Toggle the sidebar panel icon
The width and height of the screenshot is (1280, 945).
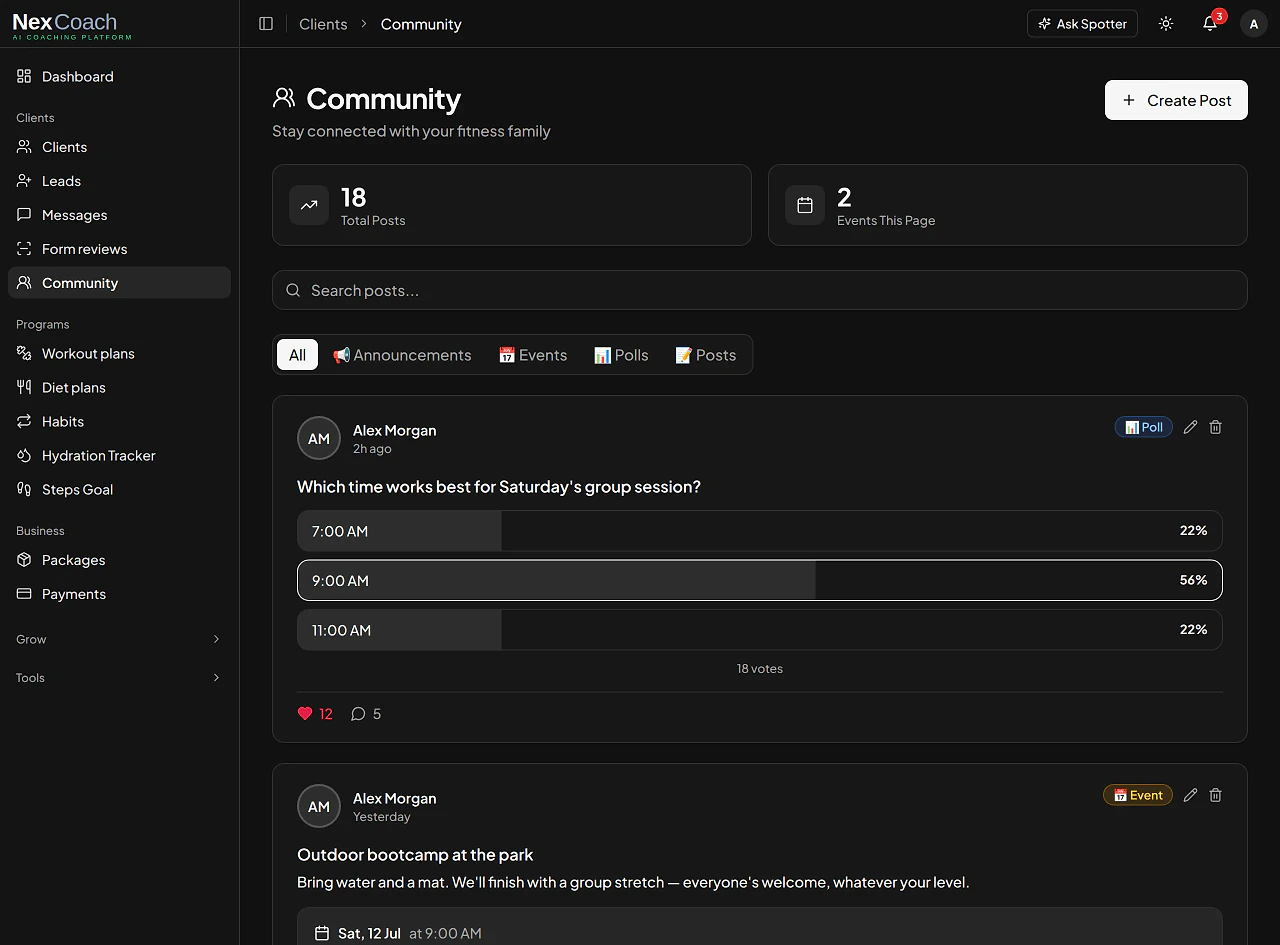266,24
